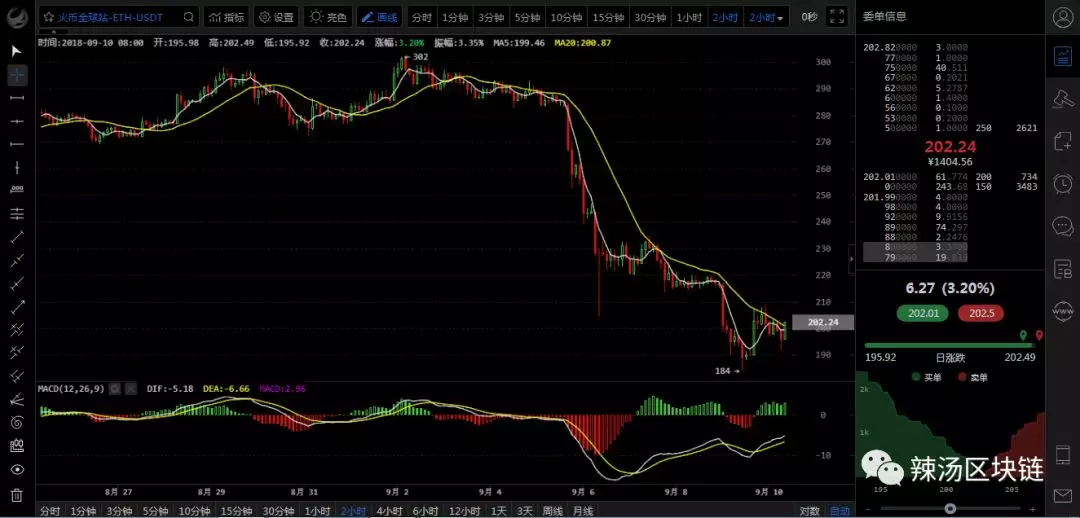
Task: Open the app logo in the top-left corner
Action: 18,17
